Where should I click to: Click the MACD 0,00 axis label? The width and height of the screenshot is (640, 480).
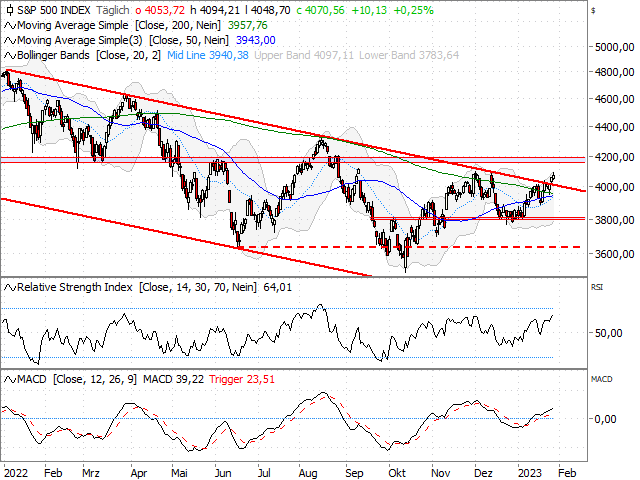click(605, 419)
